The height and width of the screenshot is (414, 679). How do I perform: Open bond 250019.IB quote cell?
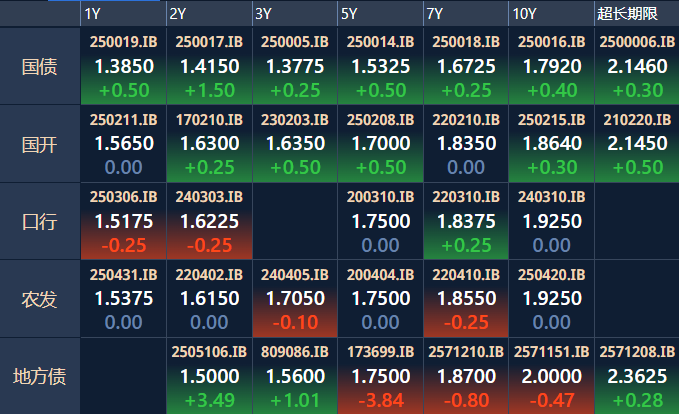point(122,66)
